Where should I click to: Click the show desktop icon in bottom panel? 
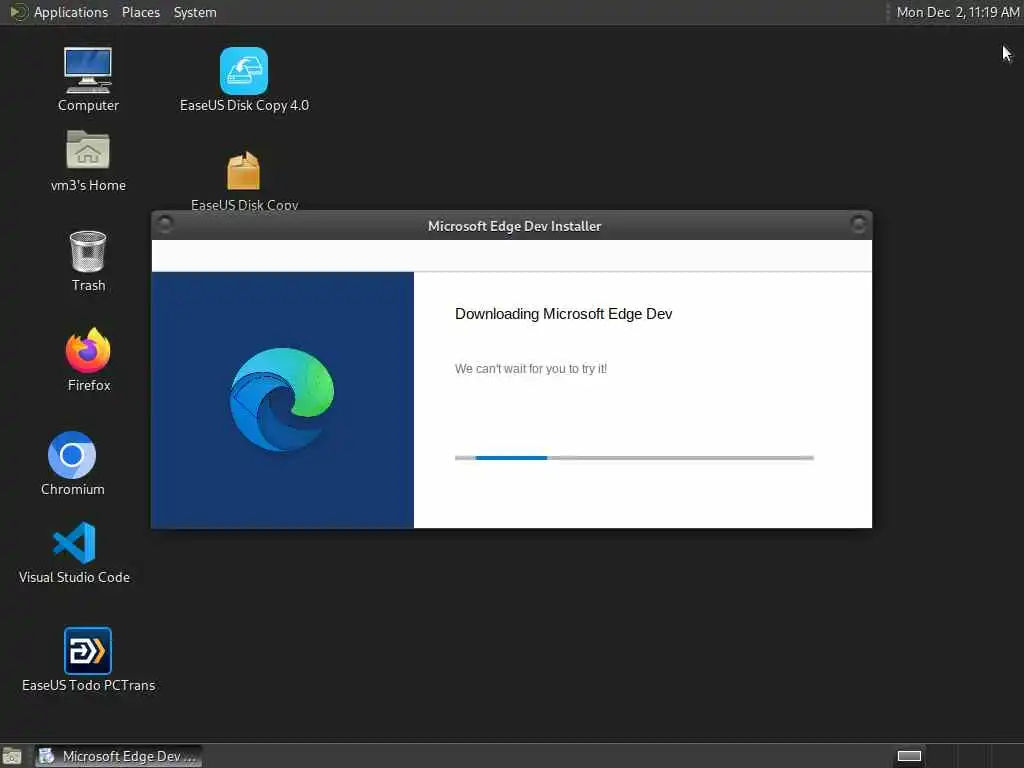point(12,756)
